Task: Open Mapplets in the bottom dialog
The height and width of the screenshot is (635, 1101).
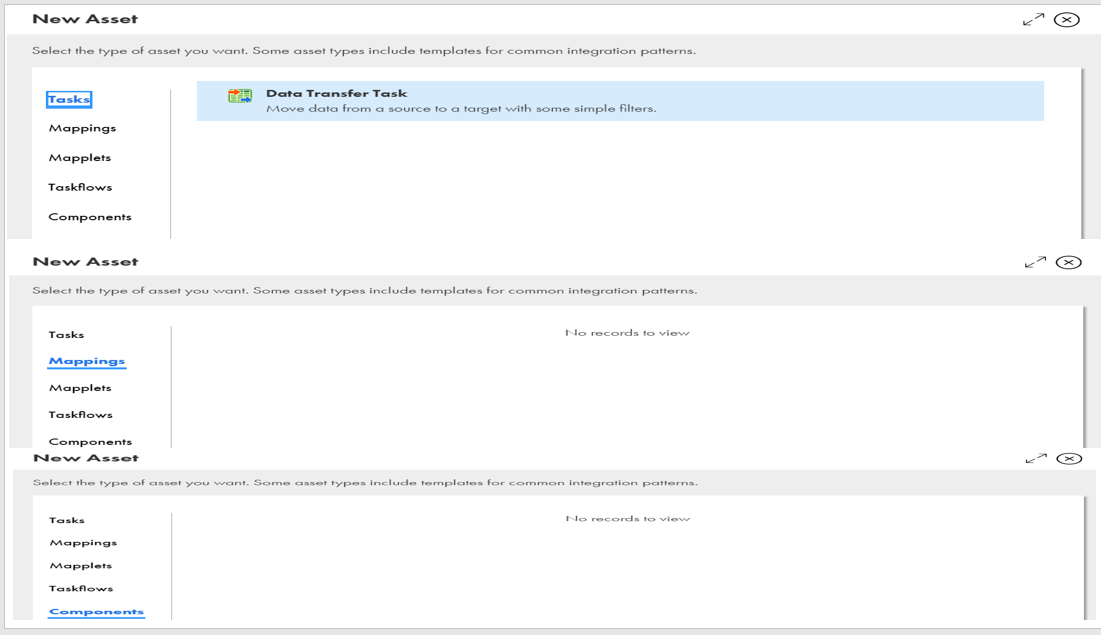Action: (81, 566)
